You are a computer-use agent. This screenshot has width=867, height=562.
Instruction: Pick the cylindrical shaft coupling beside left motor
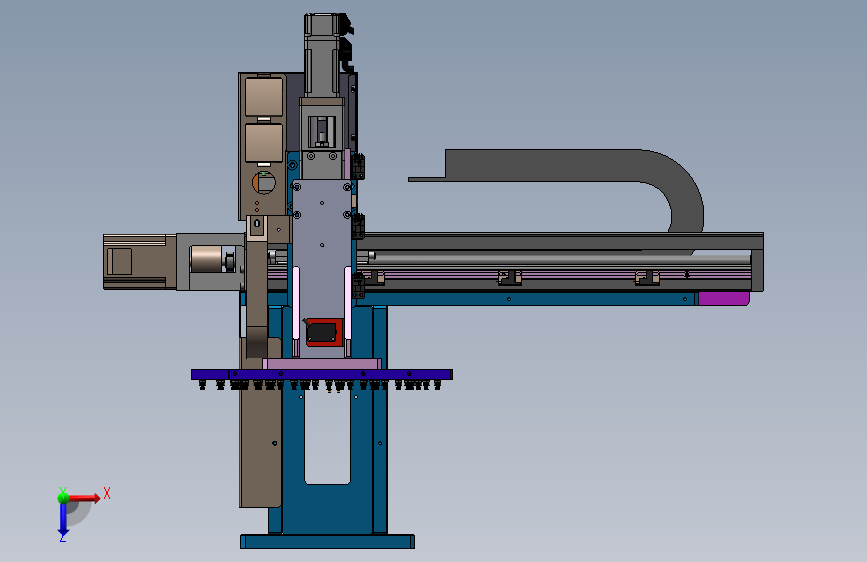click(206, 259)
